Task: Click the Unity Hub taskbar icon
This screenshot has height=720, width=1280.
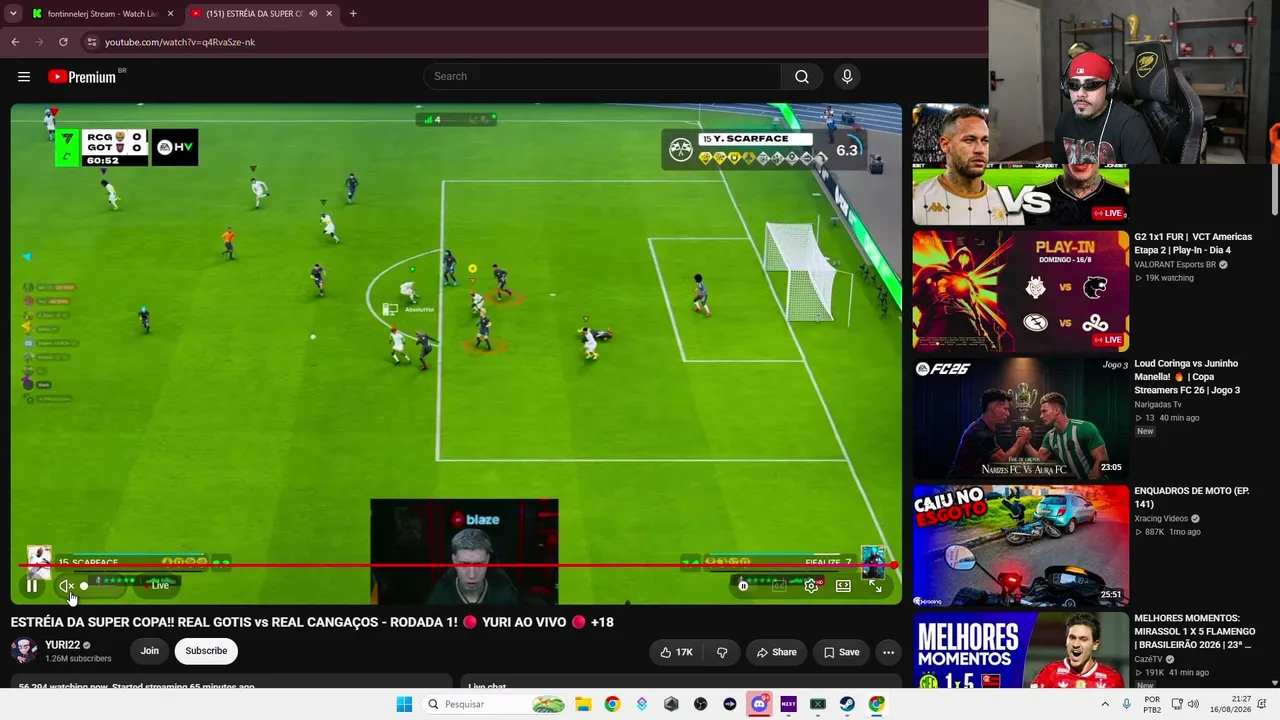Action: (x=671, y=704)
